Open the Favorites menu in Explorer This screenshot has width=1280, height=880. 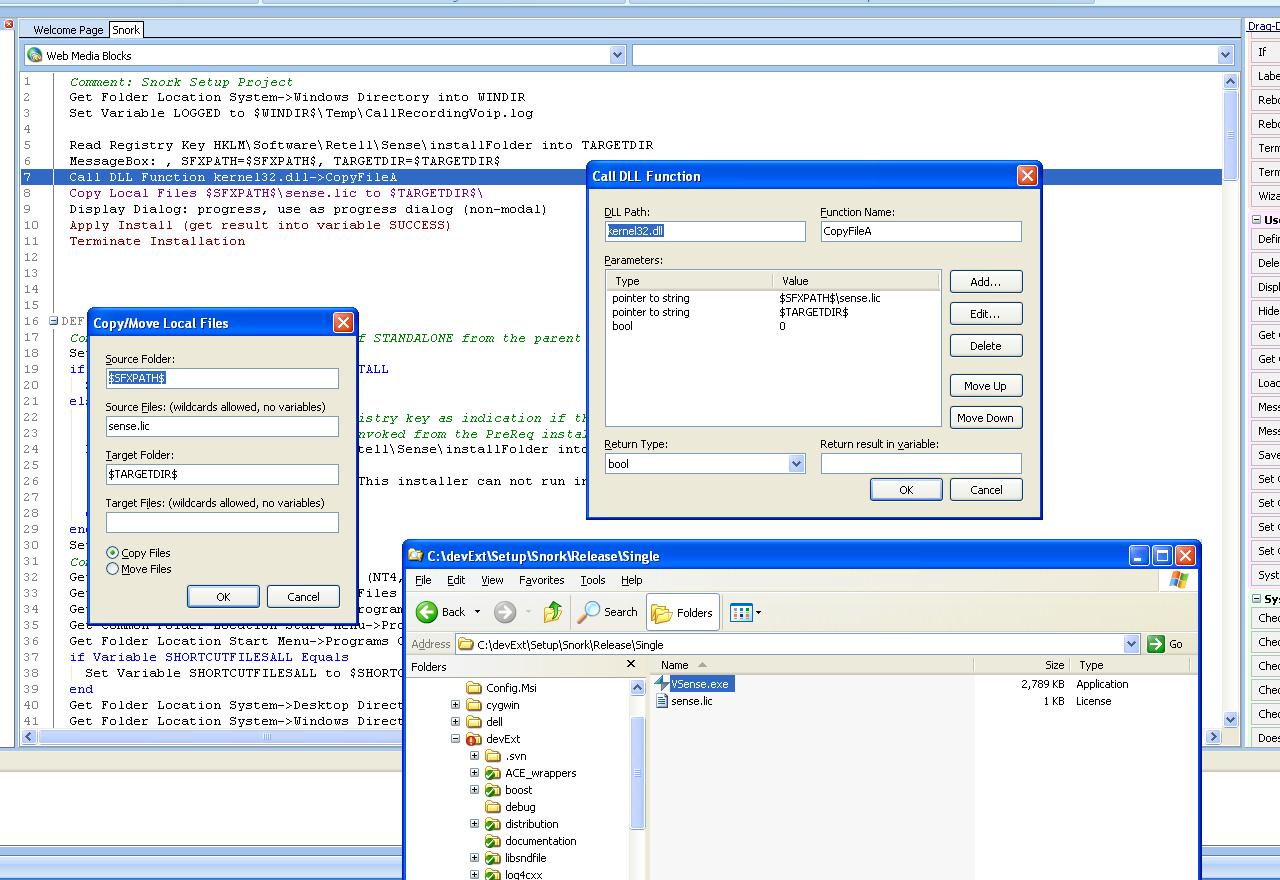click(x=542, y=580)
